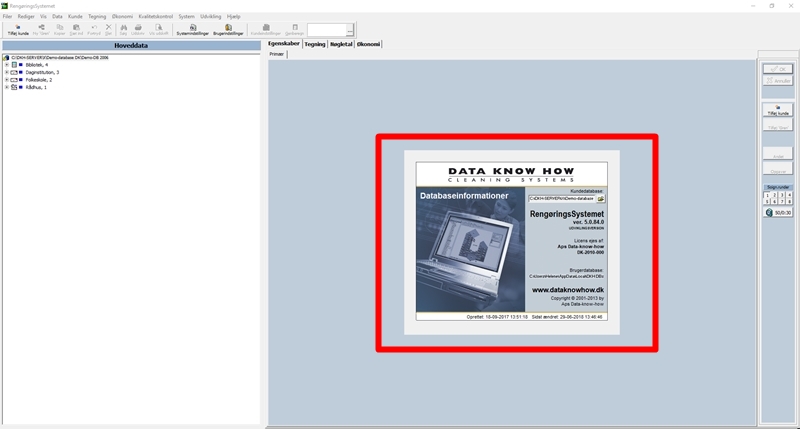Click the Sæt ind paste icon
800x429 pixels.
pos(76,30)
